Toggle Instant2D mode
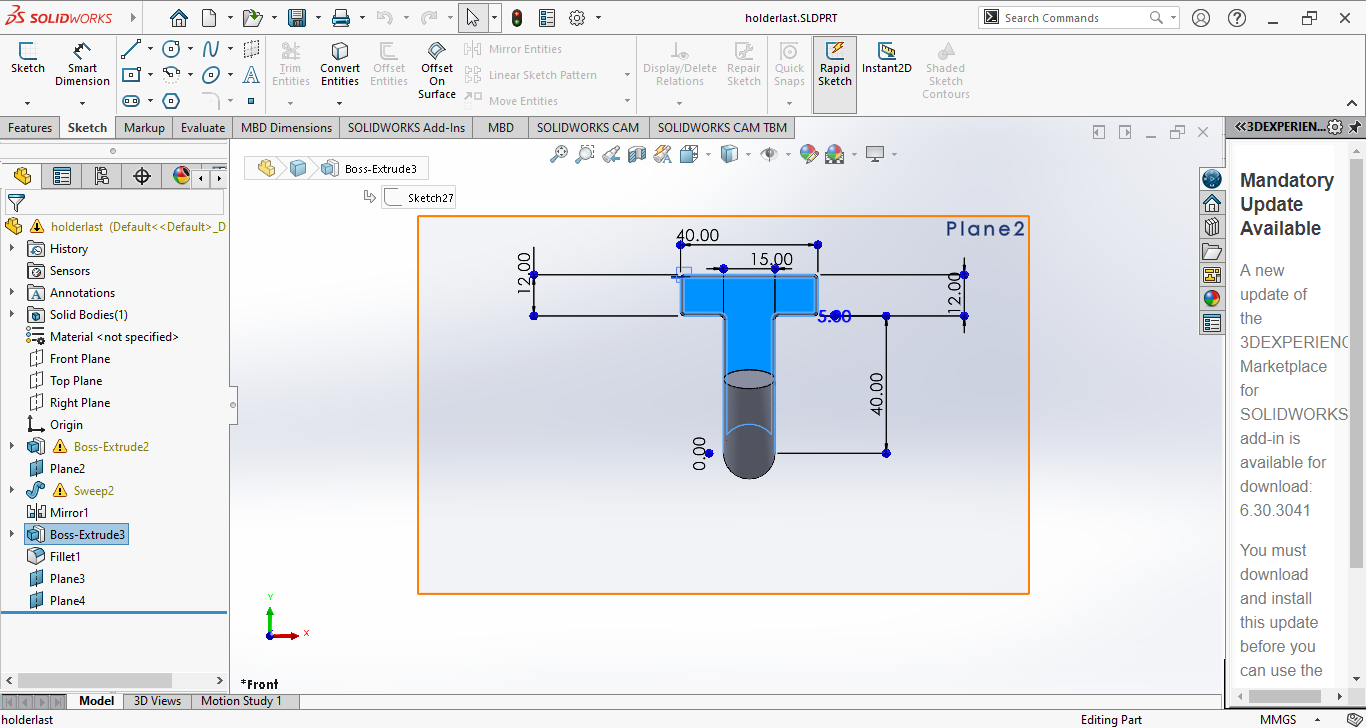 coord(886,58)
